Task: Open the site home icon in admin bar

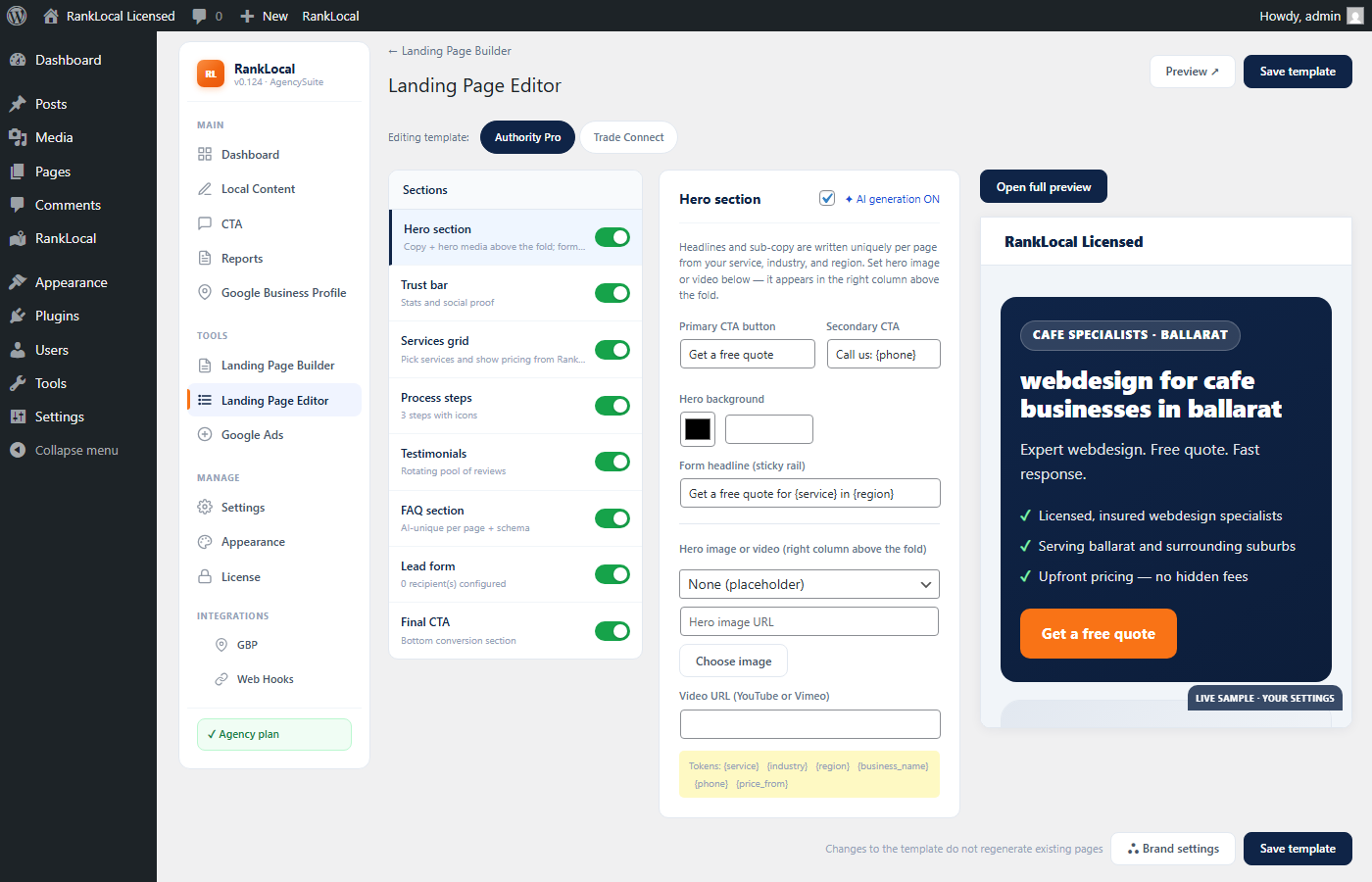Action: tap(51, 16)
